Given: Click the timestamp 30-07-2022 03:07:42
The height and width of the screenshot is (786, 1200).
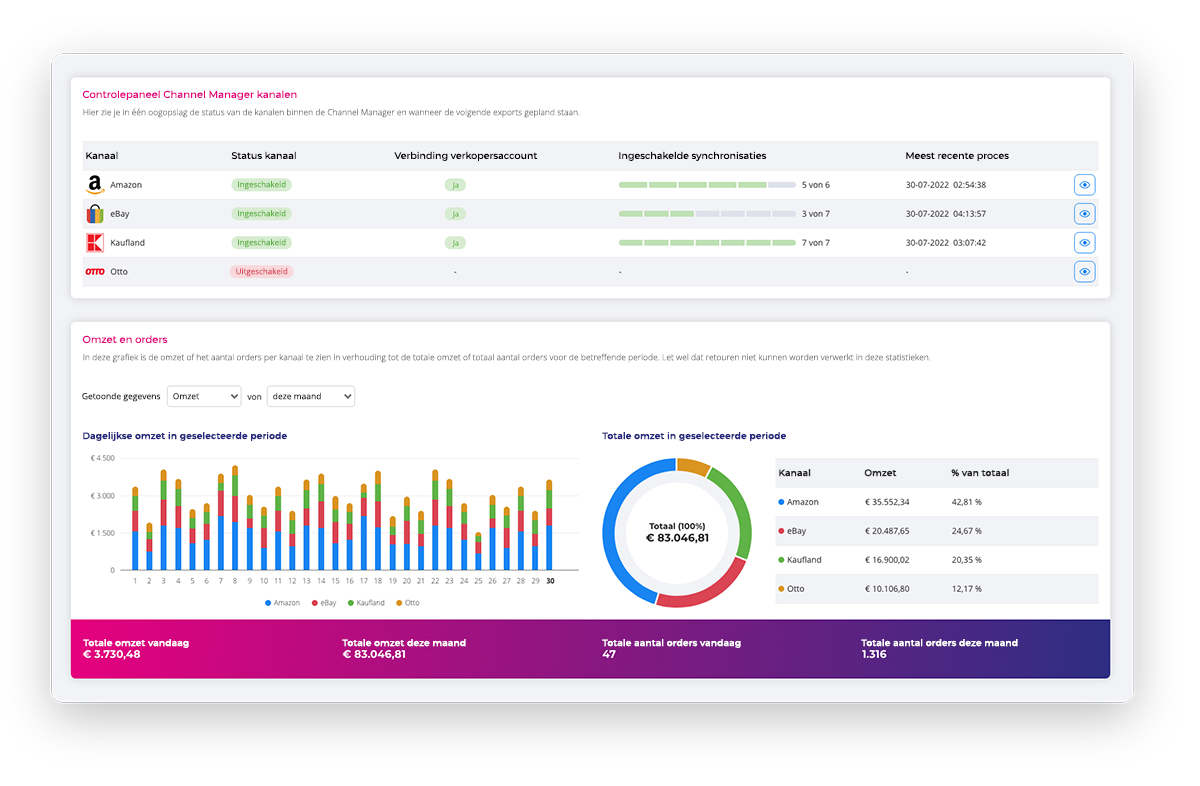Looking at the screenshot, I should 946,243.
